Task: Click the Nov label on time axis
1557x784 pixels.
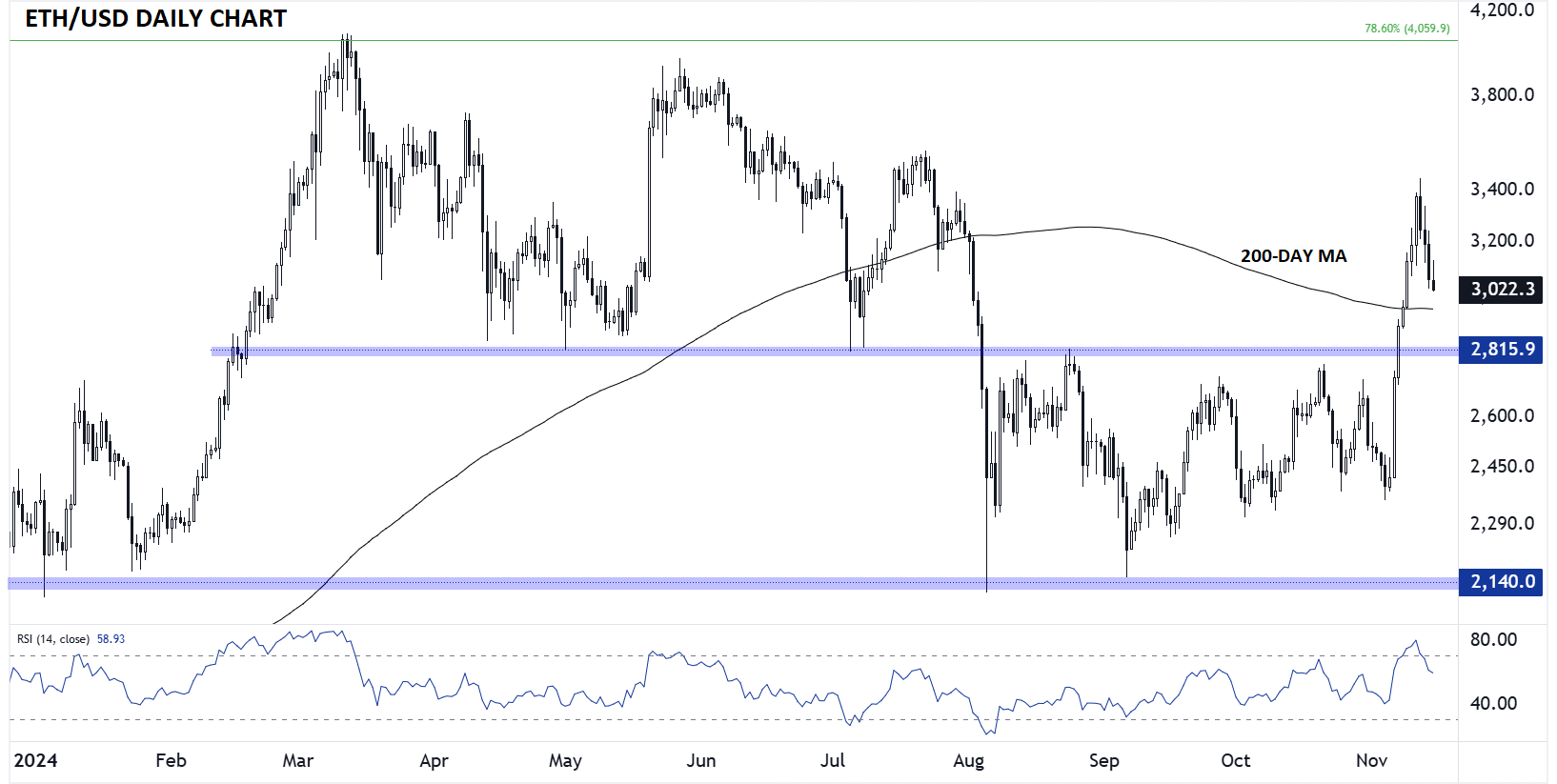Action: coord(1371,760)
